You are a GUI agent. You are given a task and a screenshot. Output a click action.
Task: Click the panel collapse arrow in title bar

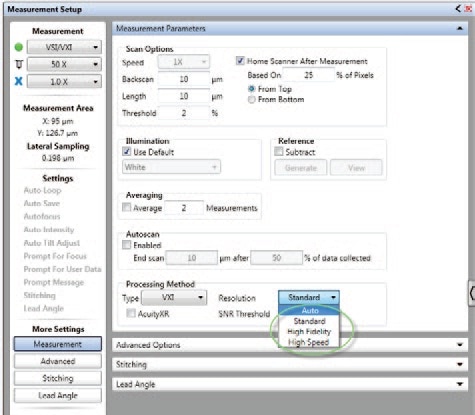[x=458, y=9]
